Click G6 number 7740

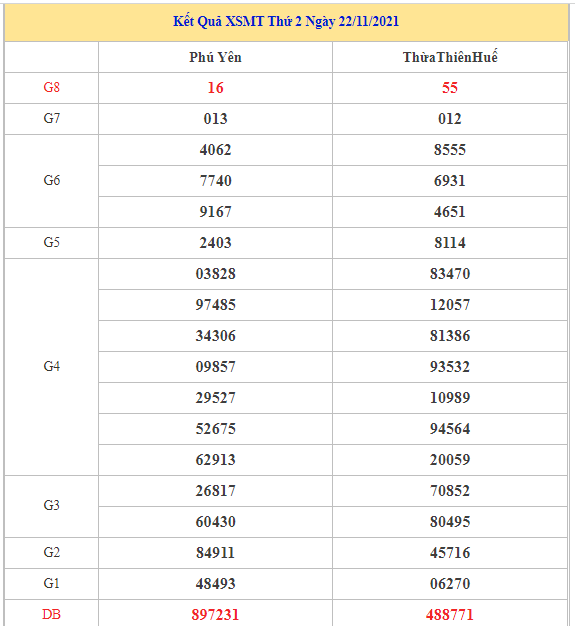(215, 181)
